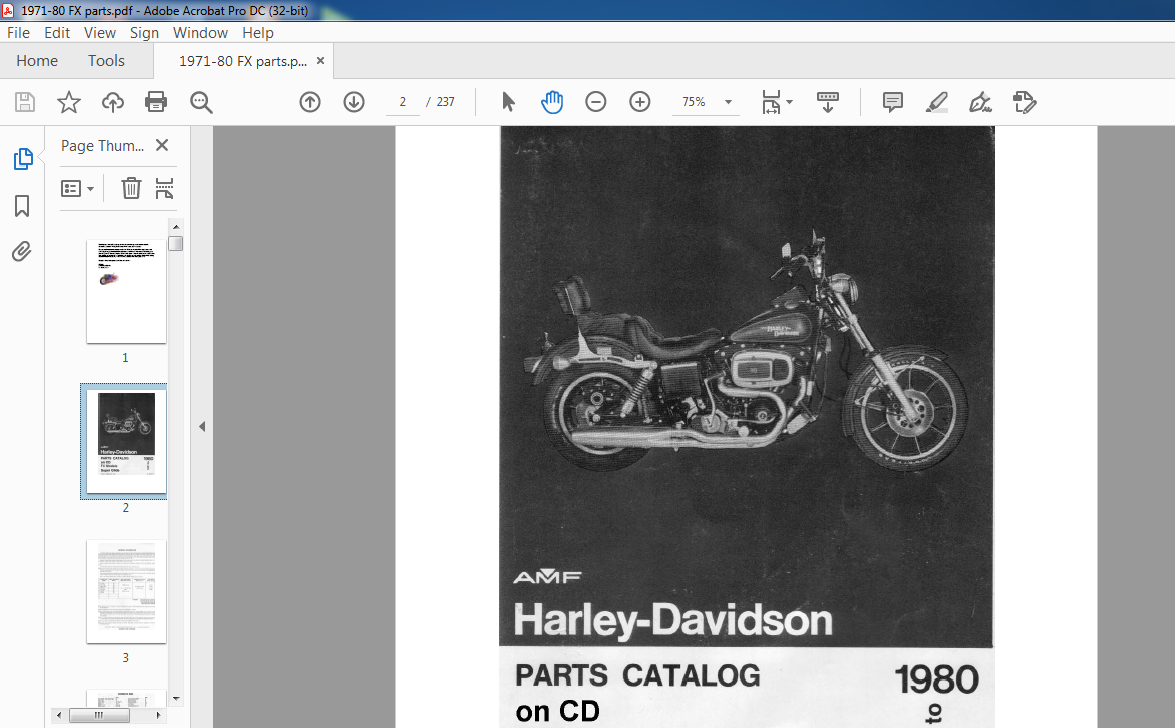Click the thumbnail vertical scrollbar handle

176,244
